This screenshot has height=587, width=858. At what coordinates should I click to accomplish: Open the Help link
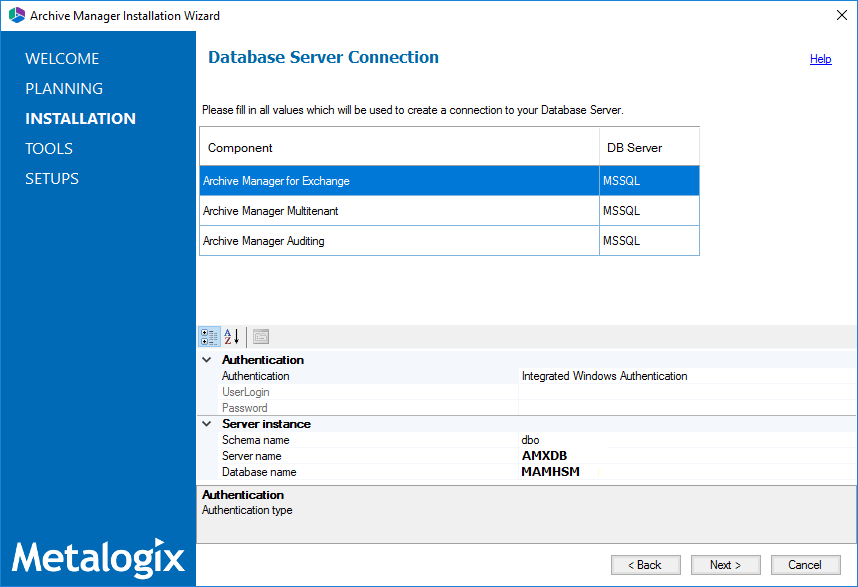click(820, 59)
